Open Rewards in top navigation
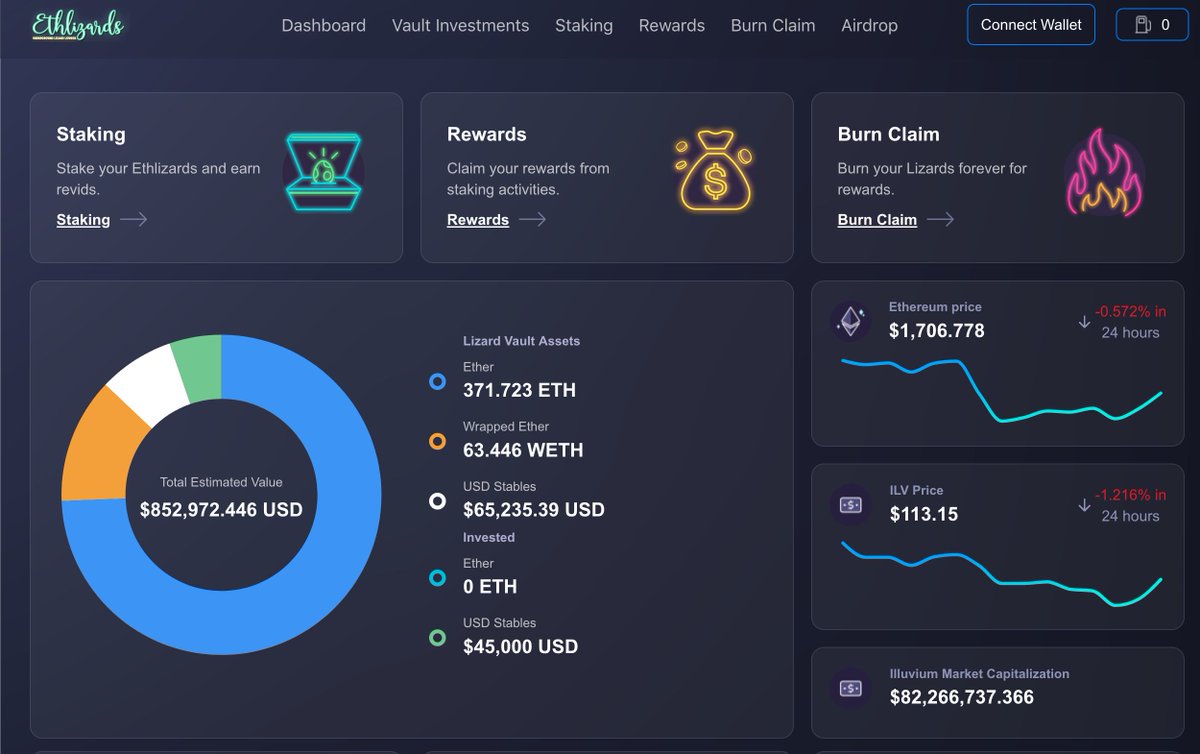This screenshot has width=1200, height=754. point(672,26)
